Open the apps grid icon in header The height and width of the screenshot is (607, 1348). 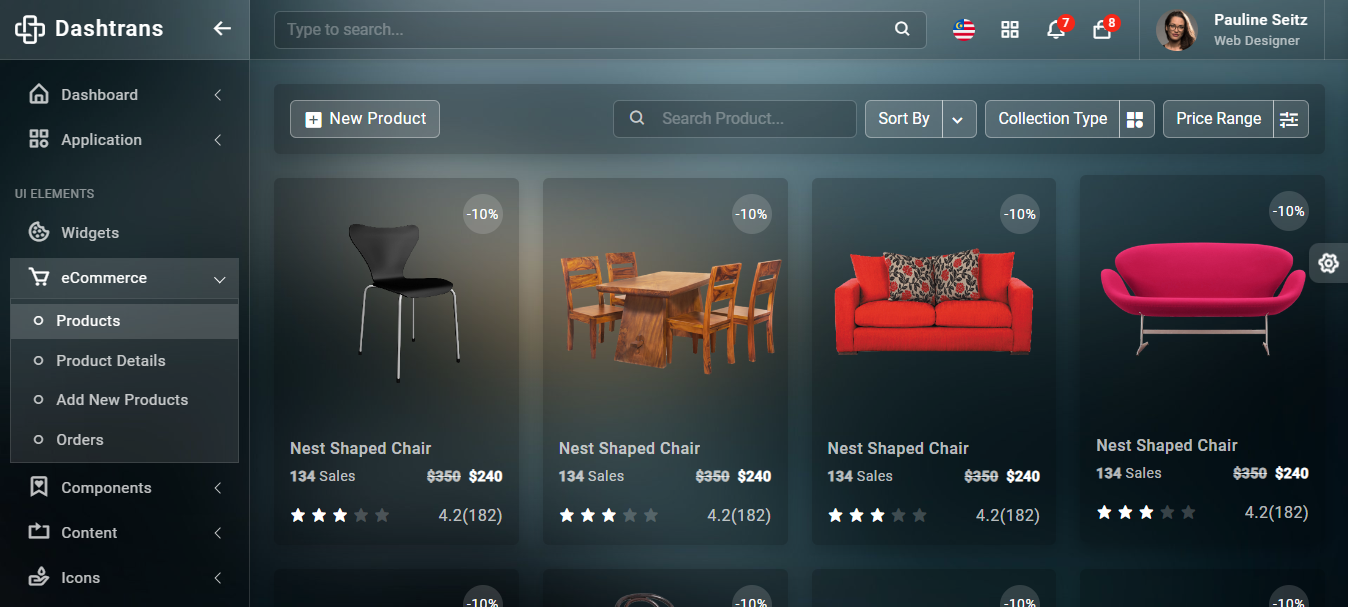point(1010,30)
